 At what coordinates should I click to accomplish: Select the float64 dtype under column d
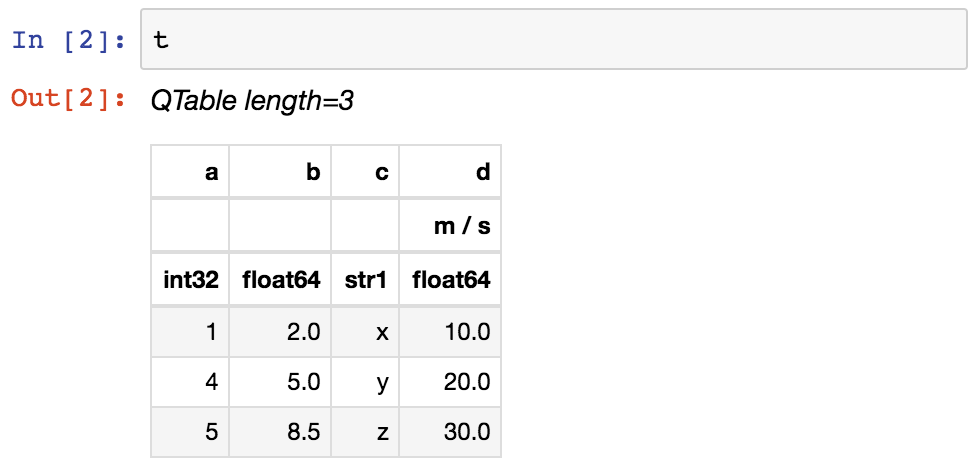pos(451,281)
